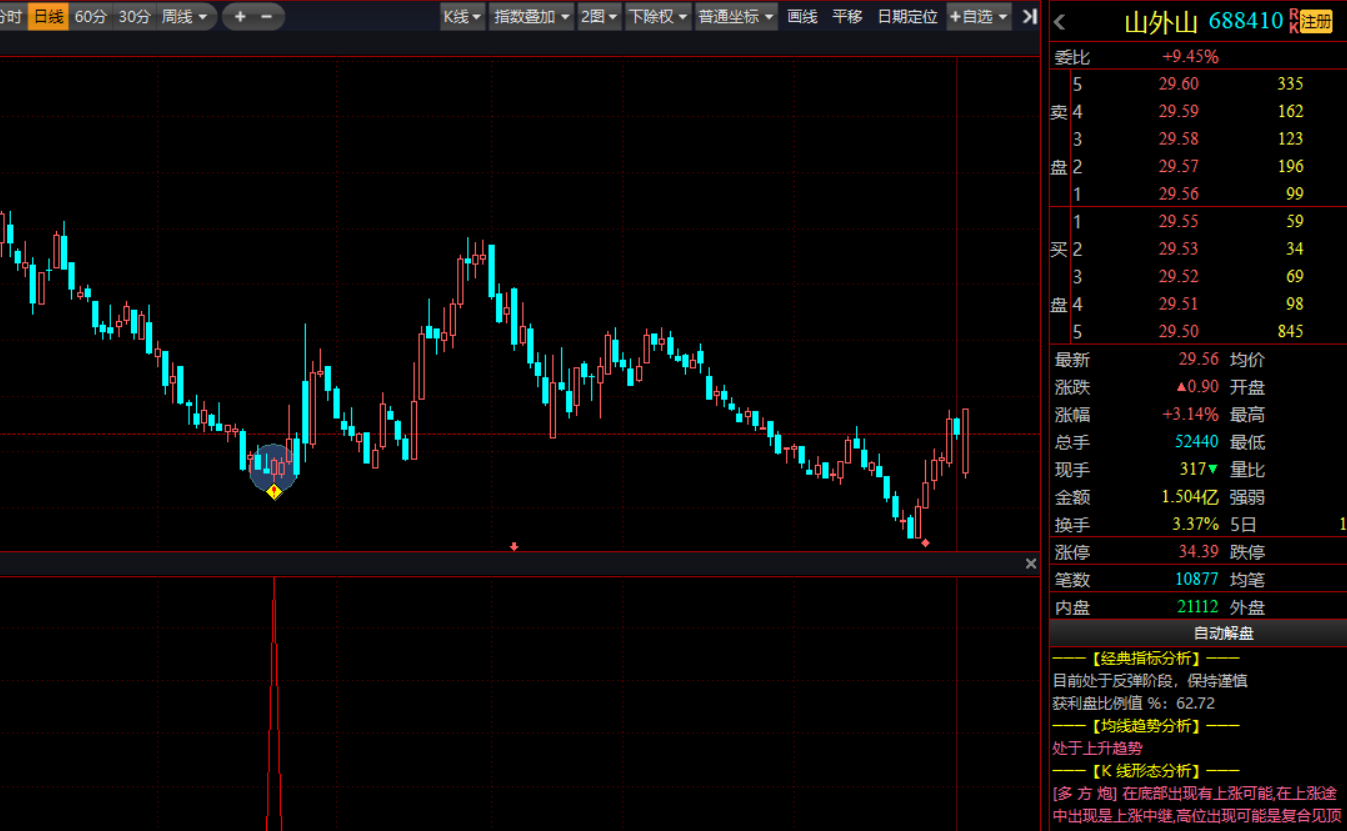Click the 笔数 value 10877
The width and height of the screenshot is (1347, 831).
(x=1197, y=579)
